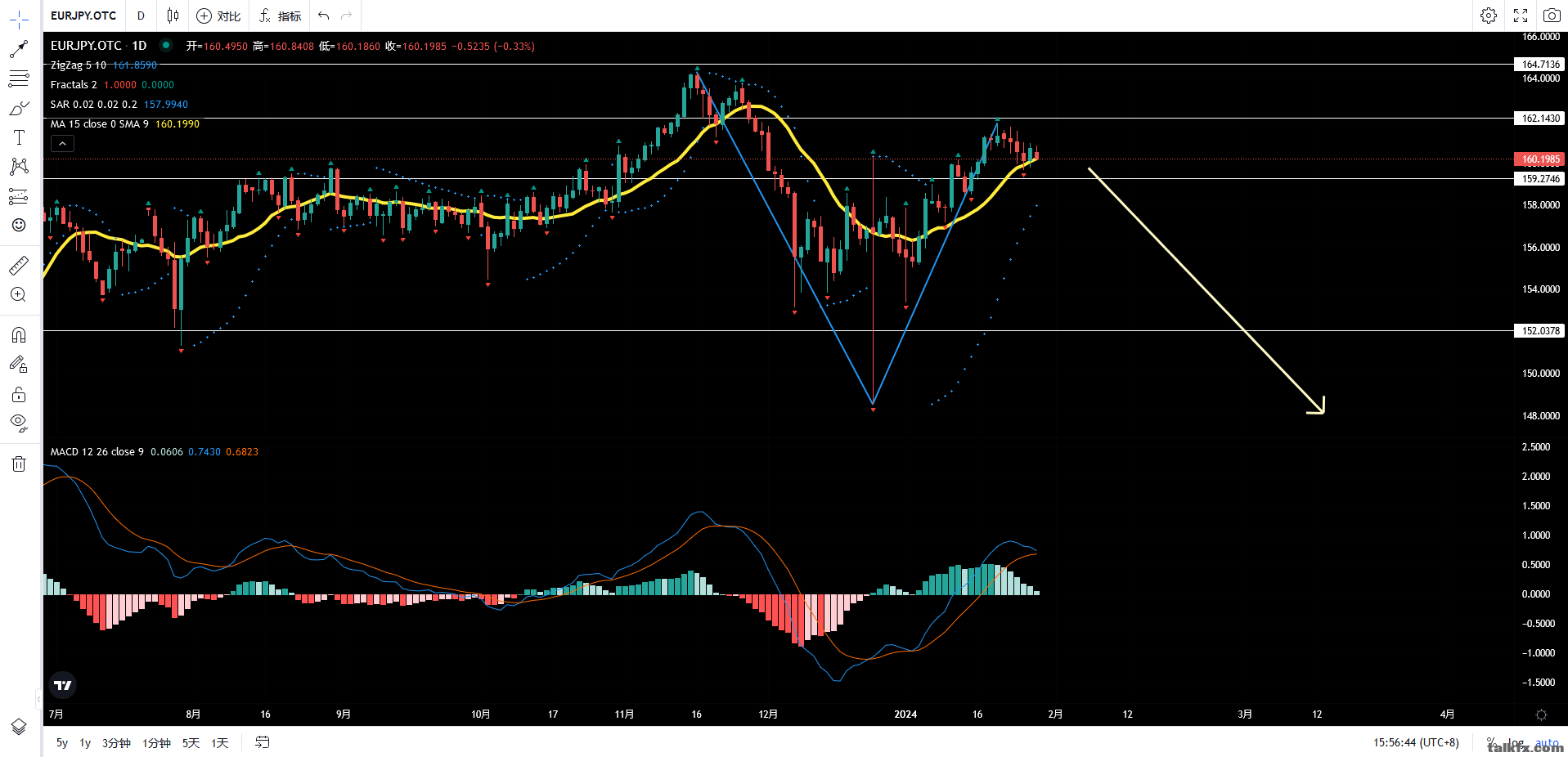Viewport: 1568px width, 757px height.
Task: Click the Compare (对比) symbol button
Action: pyautogui.click(x=218, y=16)
